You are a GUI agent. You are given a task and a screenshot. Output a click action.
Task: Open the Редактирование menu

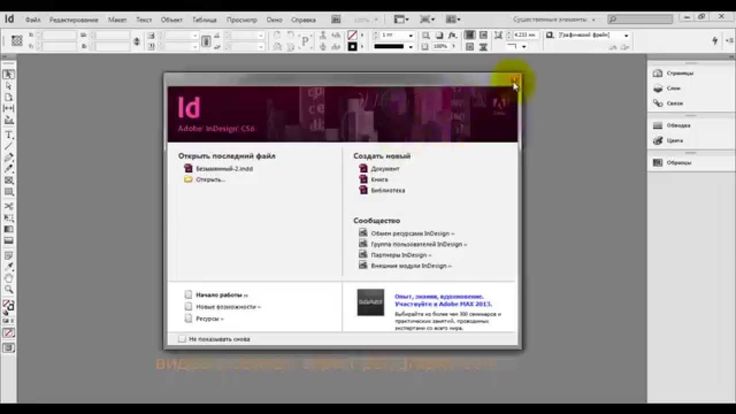click(74, 20)
